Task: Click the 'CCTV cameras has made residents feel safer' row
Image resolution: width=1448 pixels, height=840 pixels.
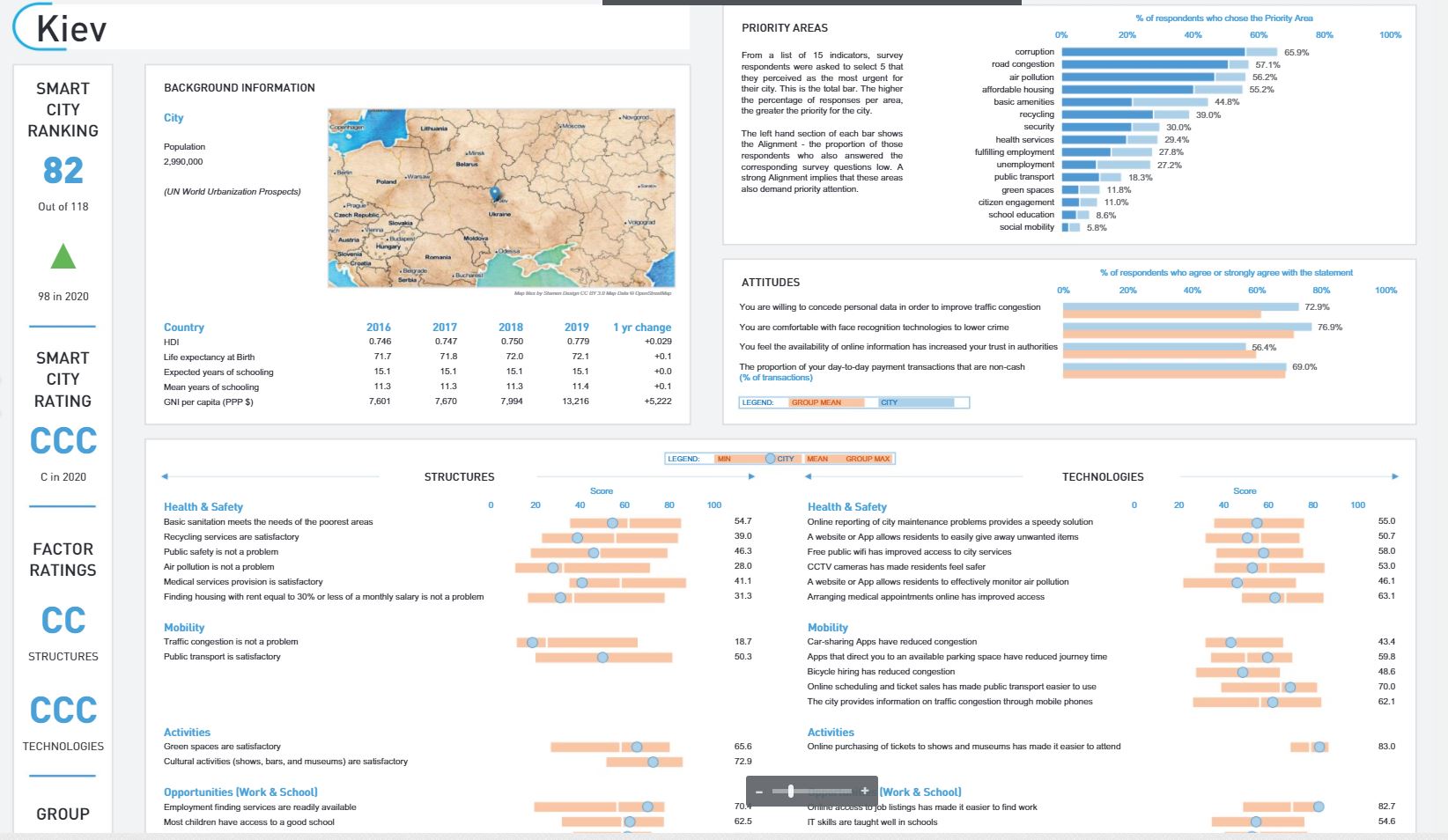Action: point(1102,567)
